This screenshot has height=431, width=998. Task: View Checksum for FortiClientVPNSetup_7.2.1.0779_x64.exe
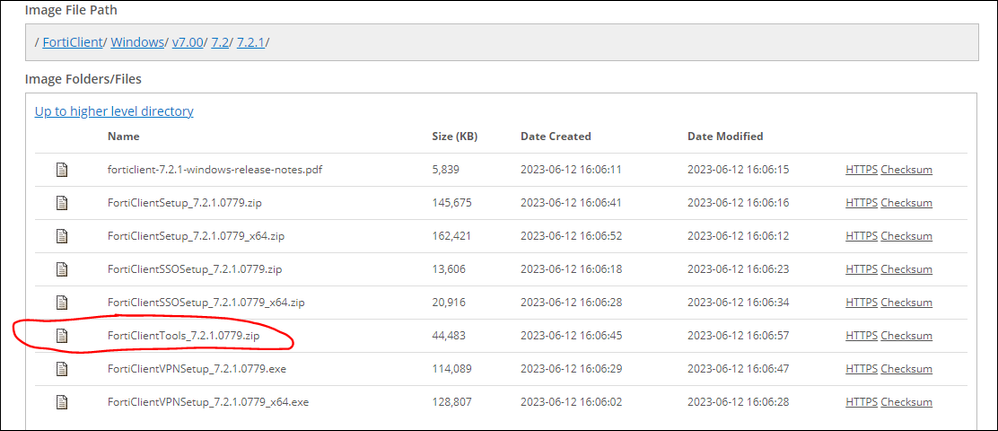pyautogui.click(x=906, y=402)
